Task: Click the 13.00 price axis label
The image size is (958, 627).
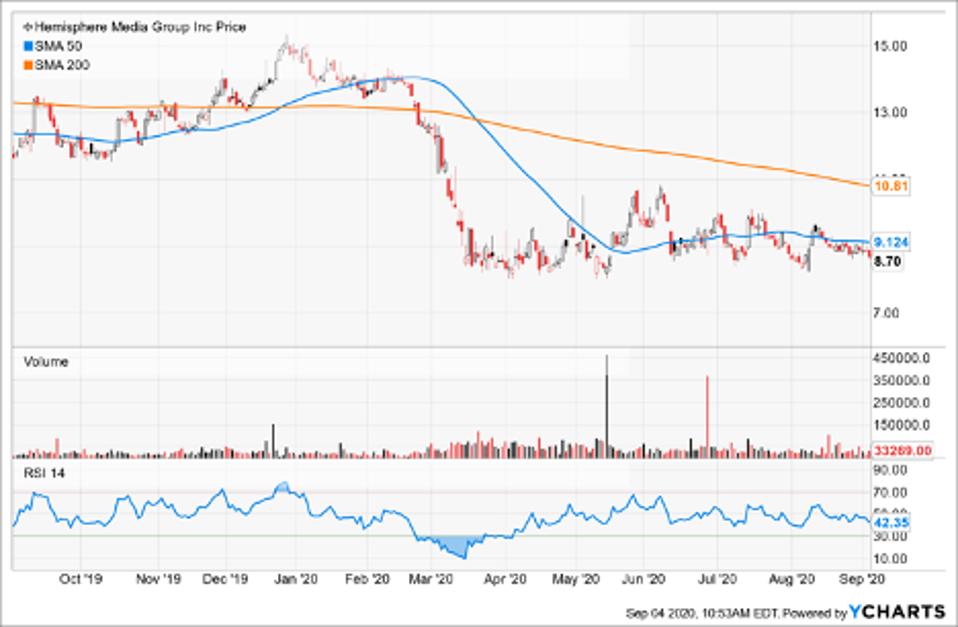Action: click(x=890, y=112)
